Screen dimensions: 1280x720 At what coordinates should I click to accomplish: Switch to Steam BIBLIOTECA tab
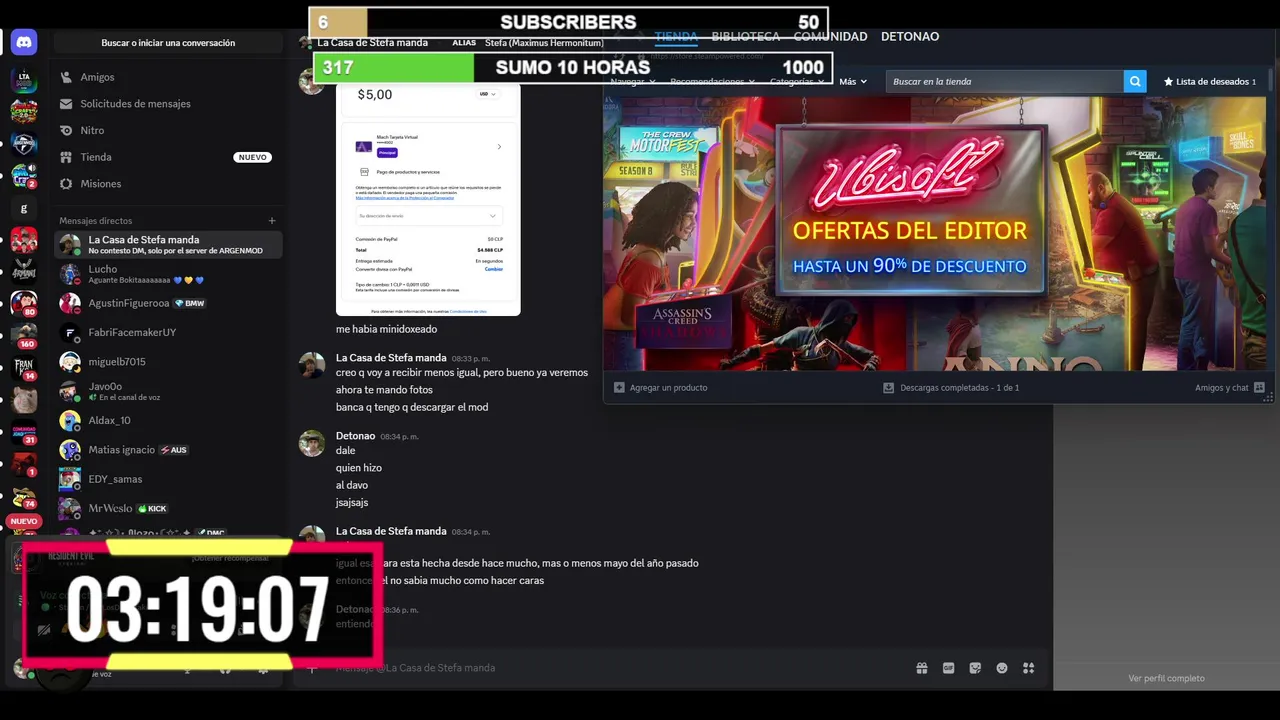tap(745, 37)
